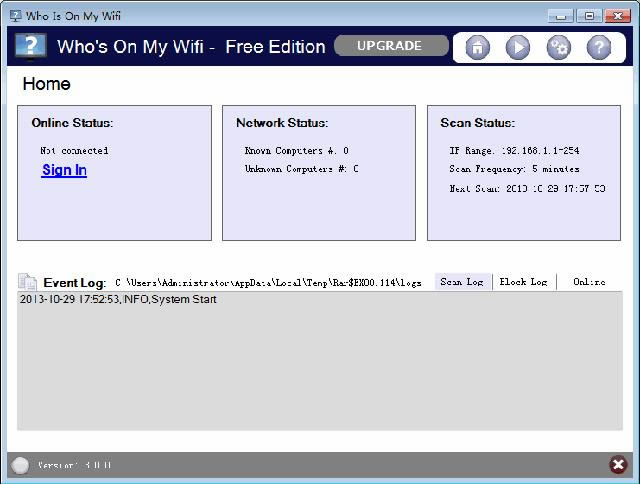
Task: Open help via question mark icon
Action: pos(599,48)
